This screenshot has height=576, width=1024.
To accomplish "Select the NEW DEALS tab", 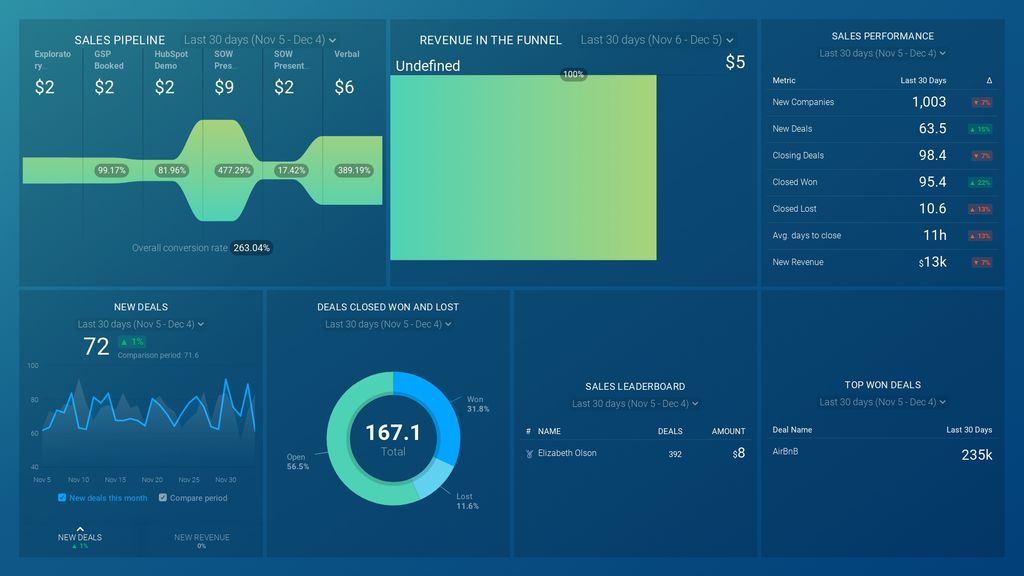I will click(x=78, y=538).
